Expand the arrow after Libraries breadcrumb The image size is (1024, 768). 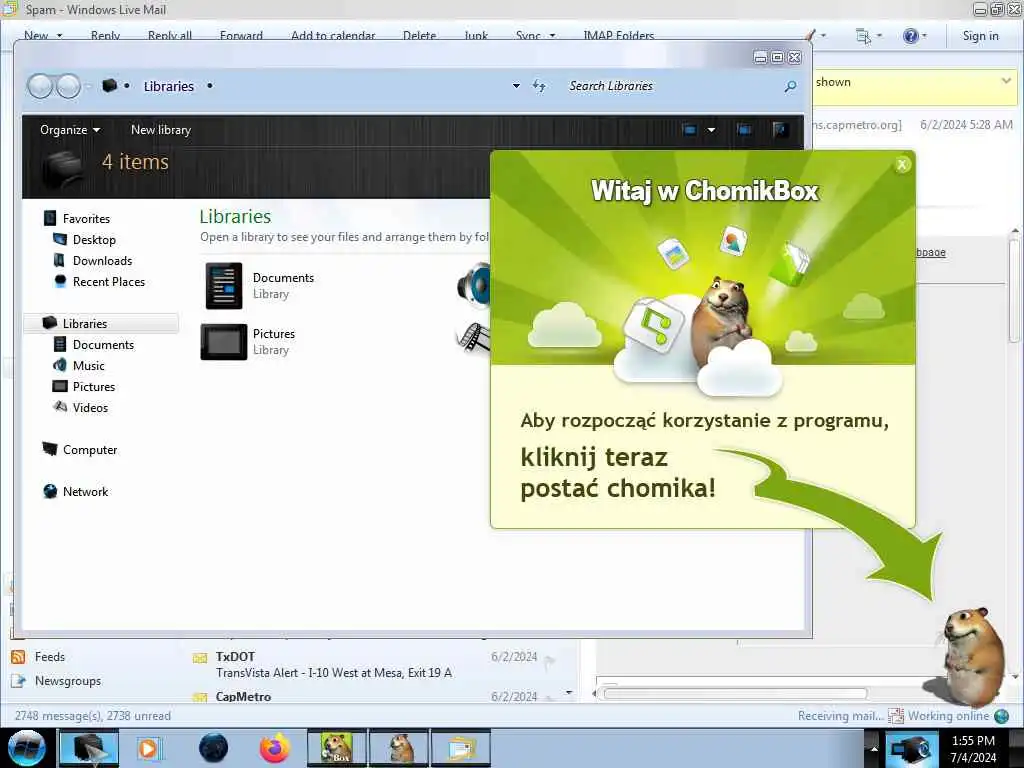(x=210, y=86)
